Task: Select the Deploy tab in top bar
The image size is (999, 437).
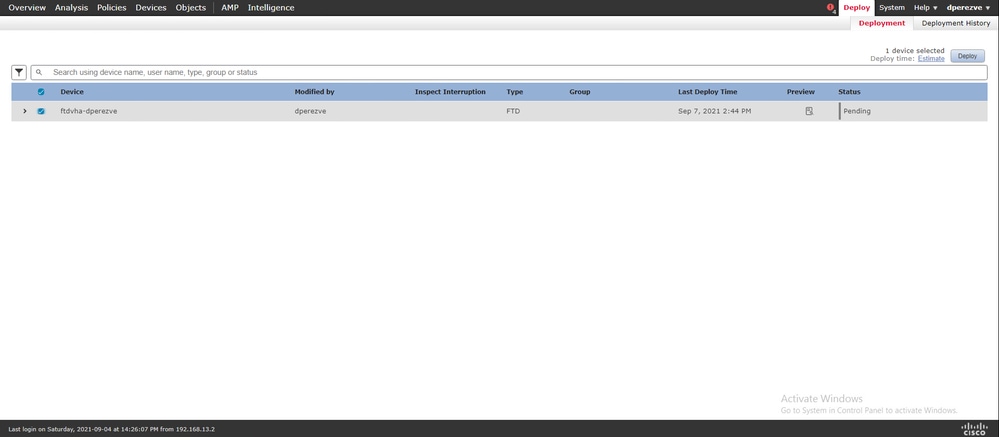Action: pyautogui.click(x=856, y=8)
